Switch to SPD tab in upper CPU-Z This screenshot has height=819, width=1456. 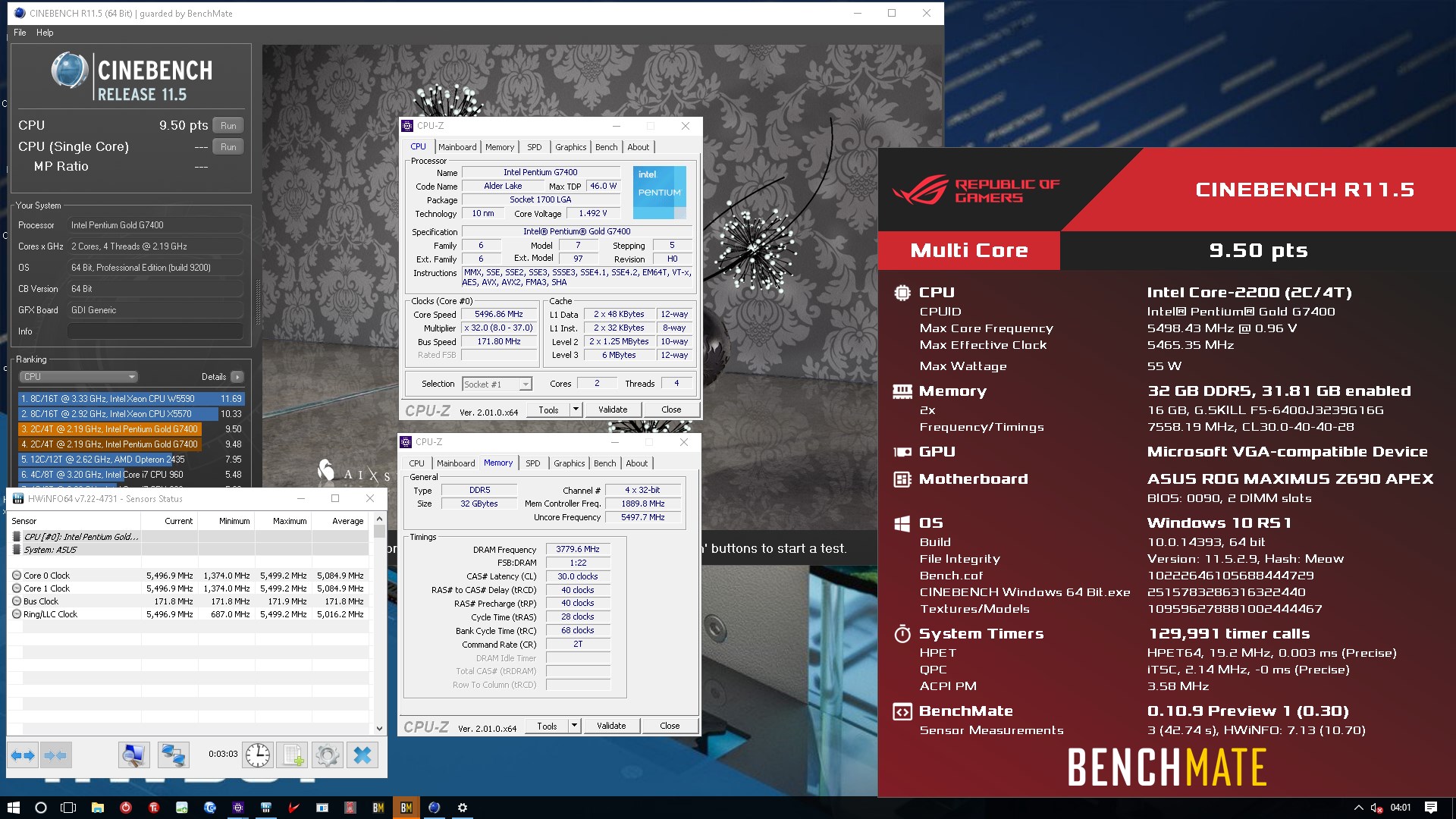pos(535,147)
